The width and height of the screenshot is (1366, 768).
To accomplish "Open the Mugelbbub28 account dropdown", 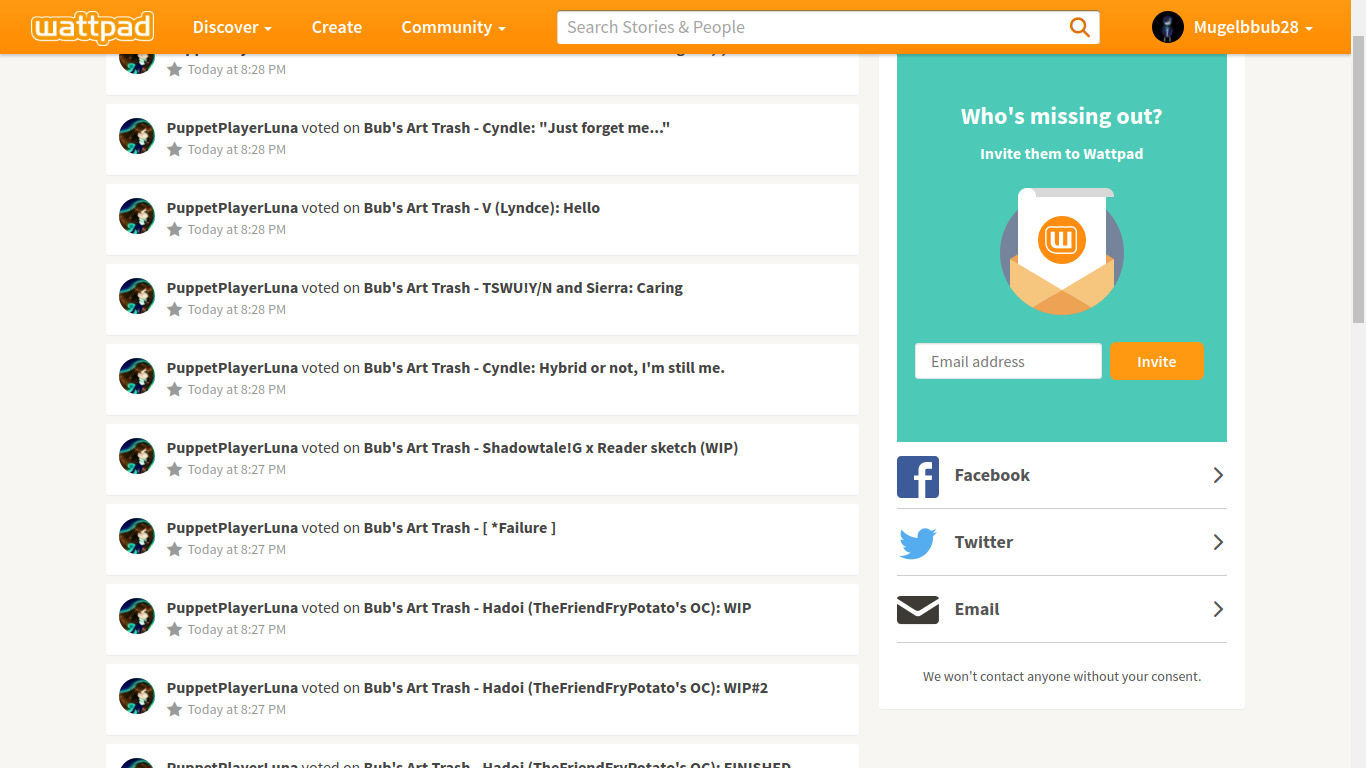I will tap(1252, 27).
